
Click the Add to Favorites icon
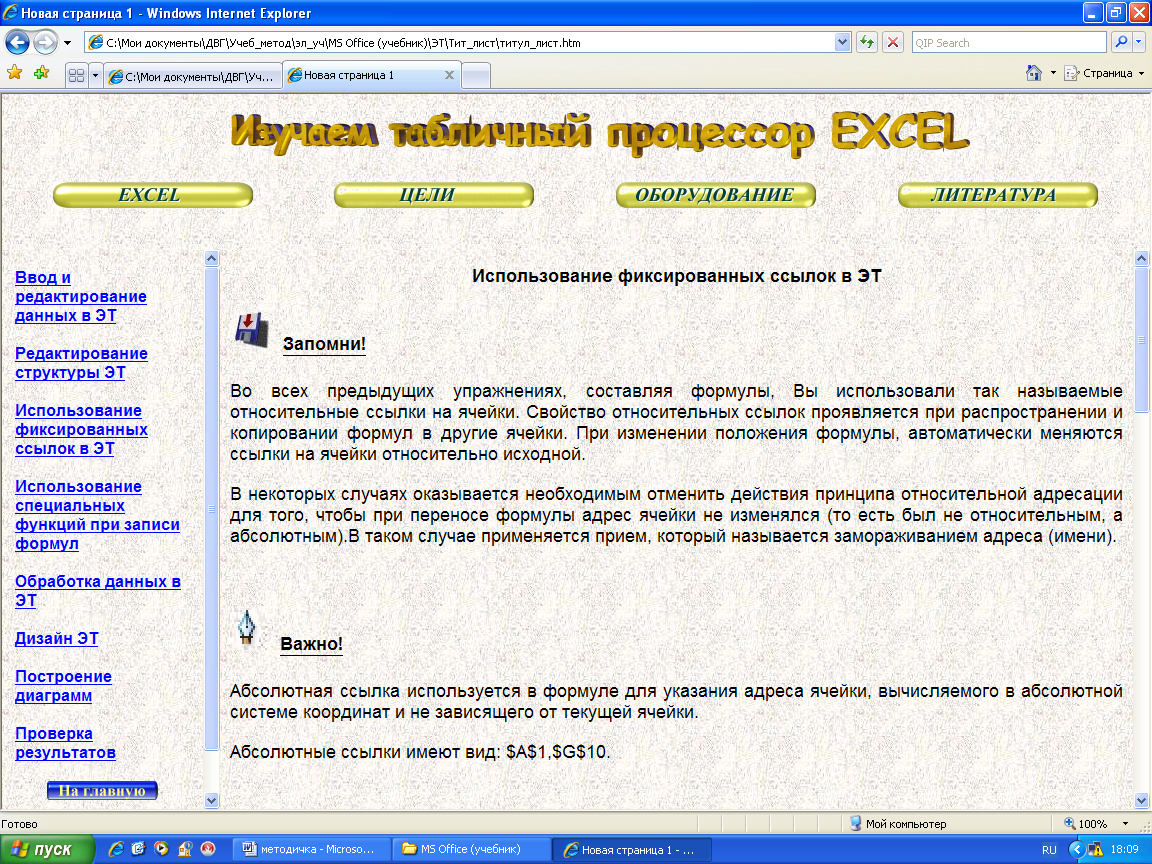(41, 74)
